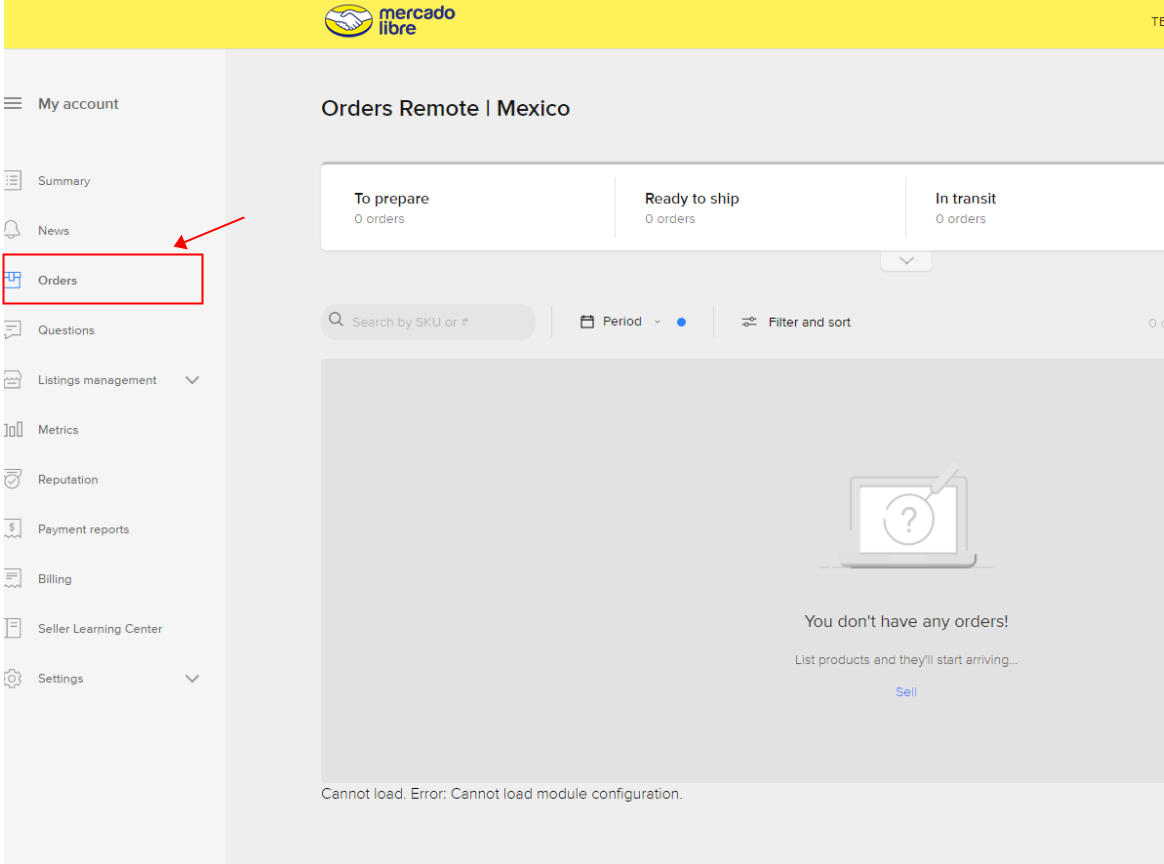This screenshot has height=864, width=1164.
Task: Click the Questions speech bubble icon
Action: pyautogui.click(x=13, y=330)
